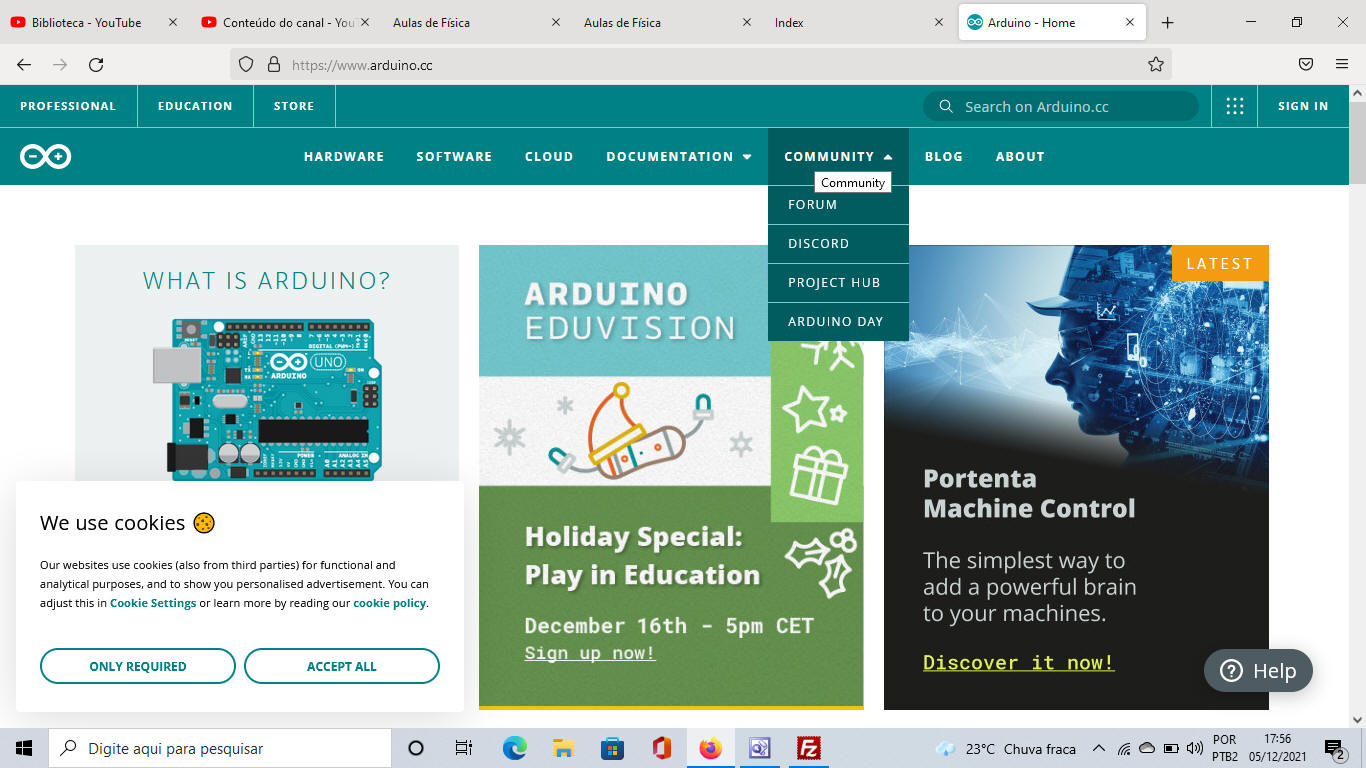
Task: Click the Arduino infinity logo
Action: (x=45, y=157)
